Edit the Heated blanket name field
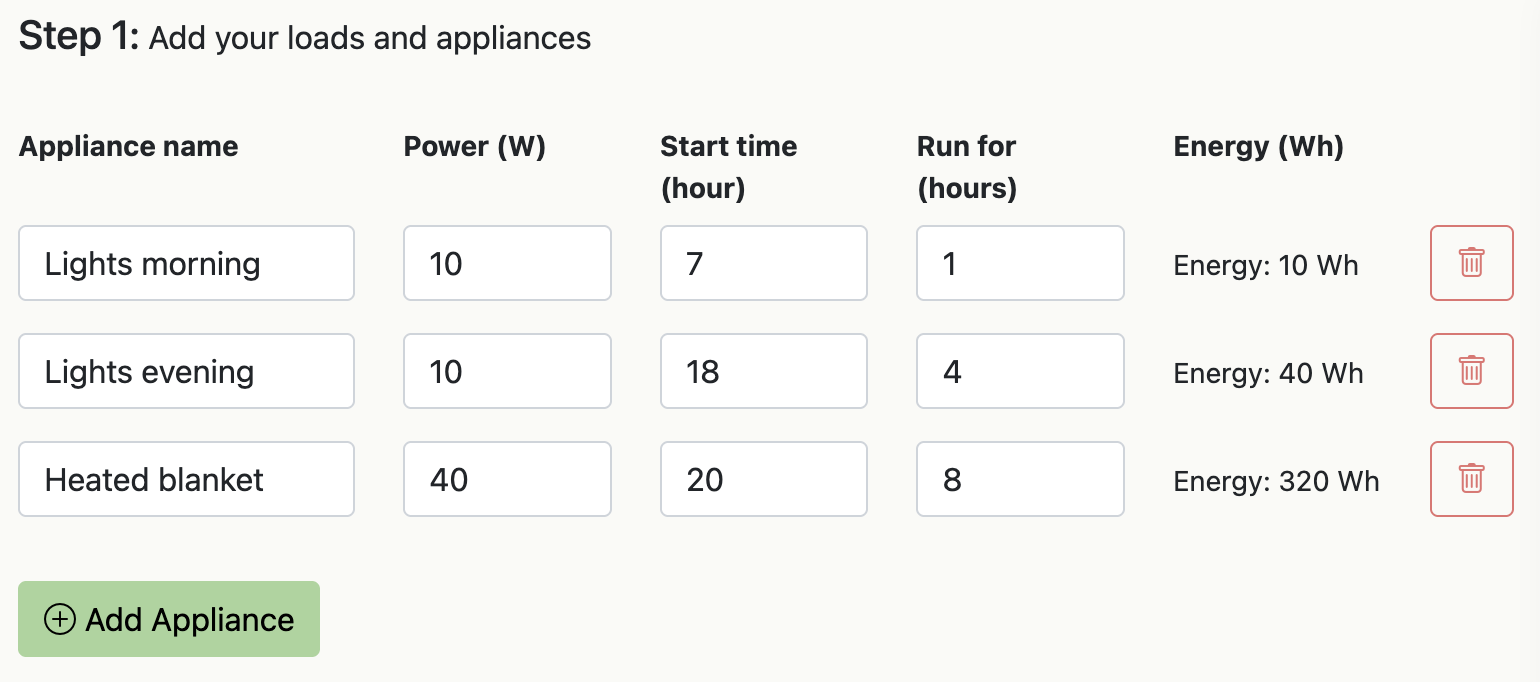Image resolution: width=1540 pixels, height=682 pixels. pyautogui.click(x=186, y=479)
